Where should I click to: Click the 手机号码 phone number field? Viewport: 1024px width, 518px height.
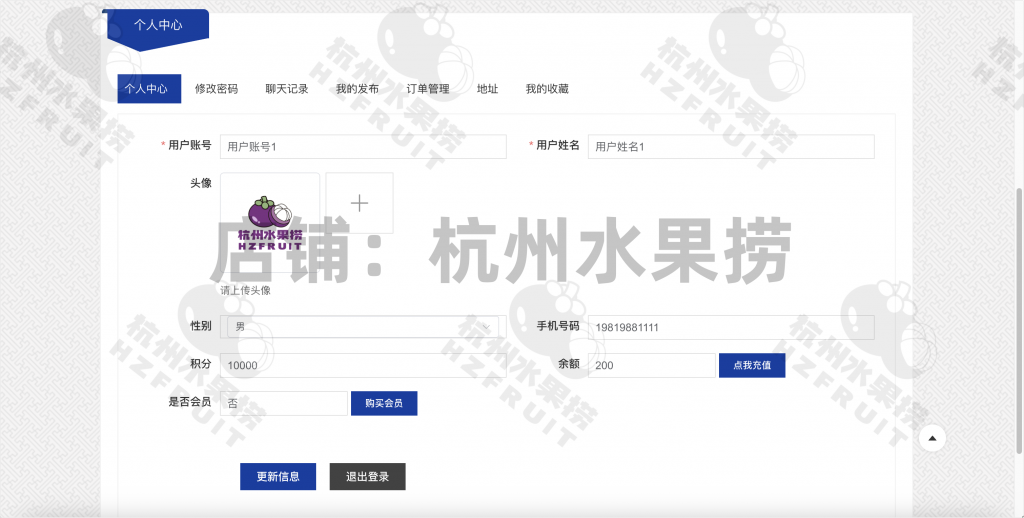[731, 327]
